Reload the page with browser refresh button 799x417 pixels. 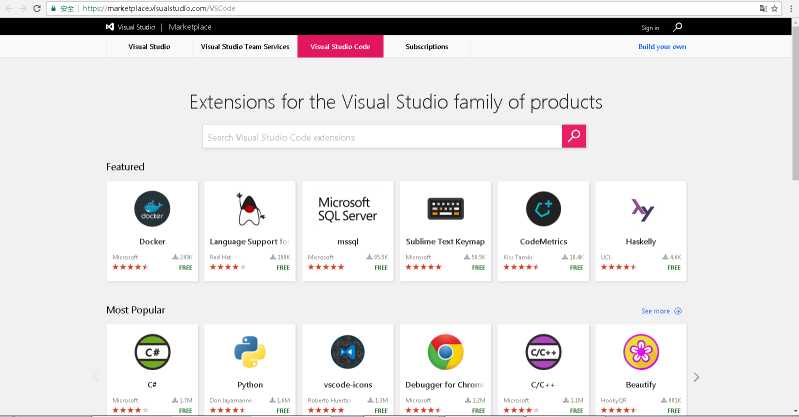click(37, 7)
